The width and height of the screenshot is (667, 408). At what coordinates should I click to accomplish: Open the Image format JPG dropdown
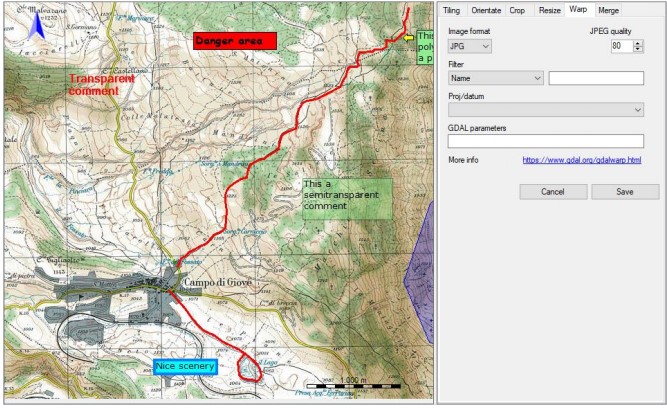click(470, 46)
